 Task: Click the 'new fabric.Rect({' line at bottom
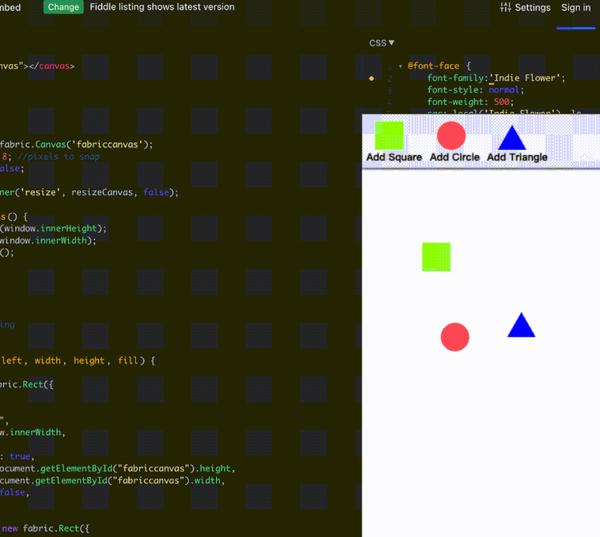point(45,529)
